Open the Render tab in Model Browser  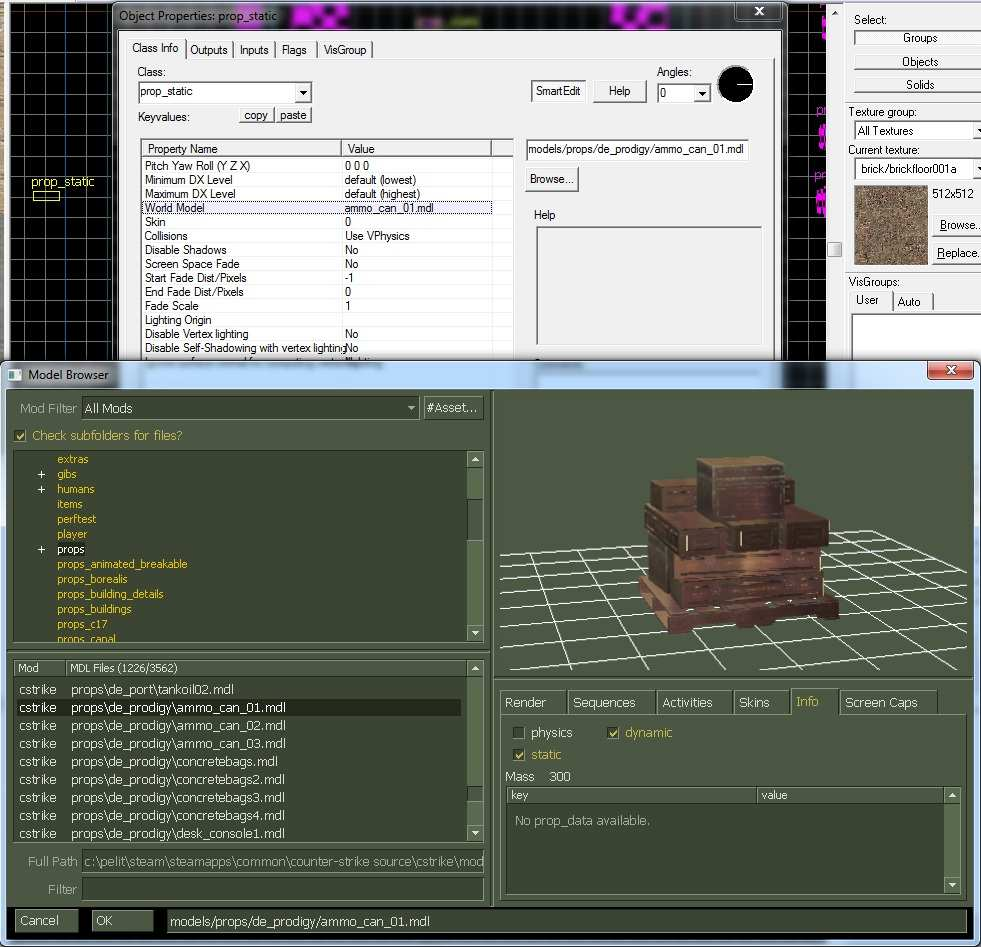(533, 702)
